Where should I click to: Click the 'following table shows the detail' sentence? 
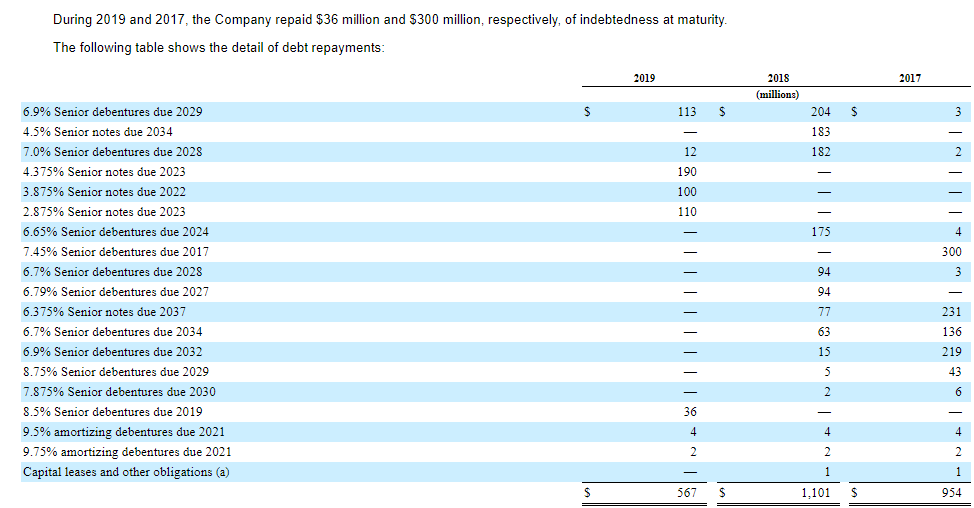point(219,48)
